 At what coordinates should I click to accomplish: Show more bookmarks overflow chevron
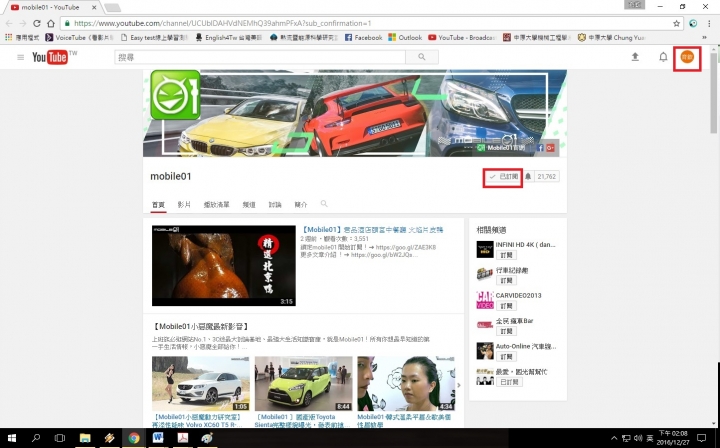[704, 38]
